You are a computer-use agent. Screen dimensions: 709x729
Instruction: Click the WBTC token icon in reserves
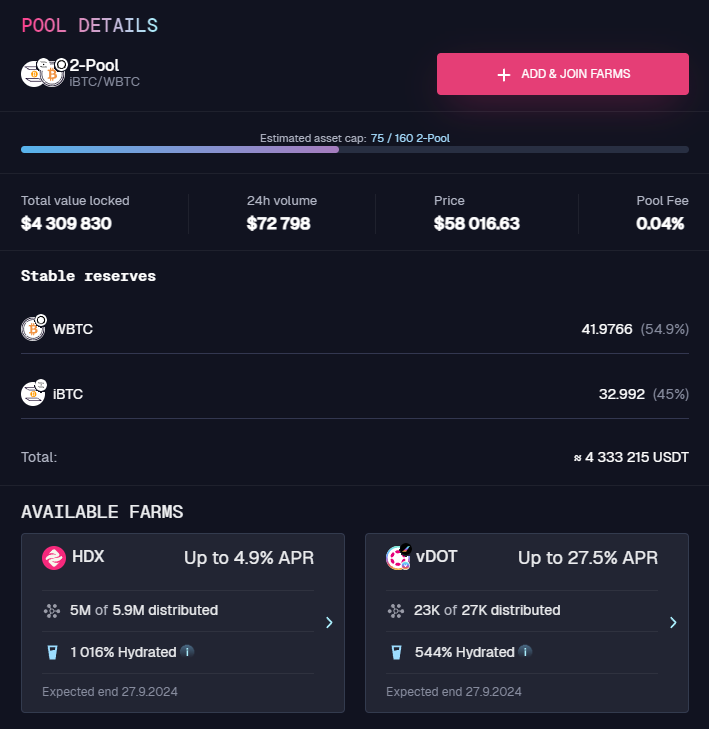(34, 329)
